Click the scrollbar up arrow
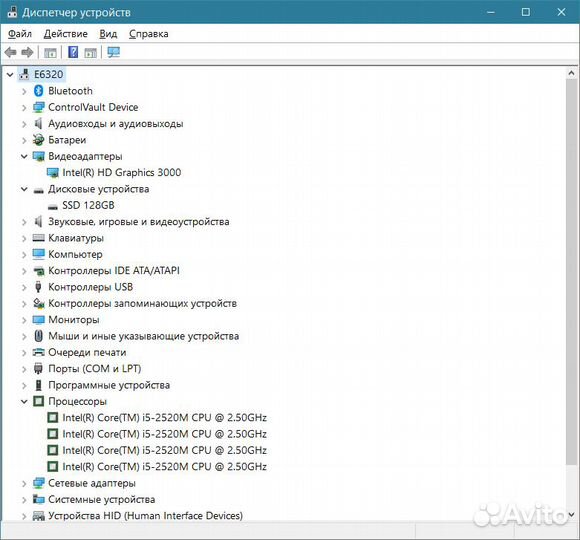This screenshot has height=540, width=580. point(571,73)
